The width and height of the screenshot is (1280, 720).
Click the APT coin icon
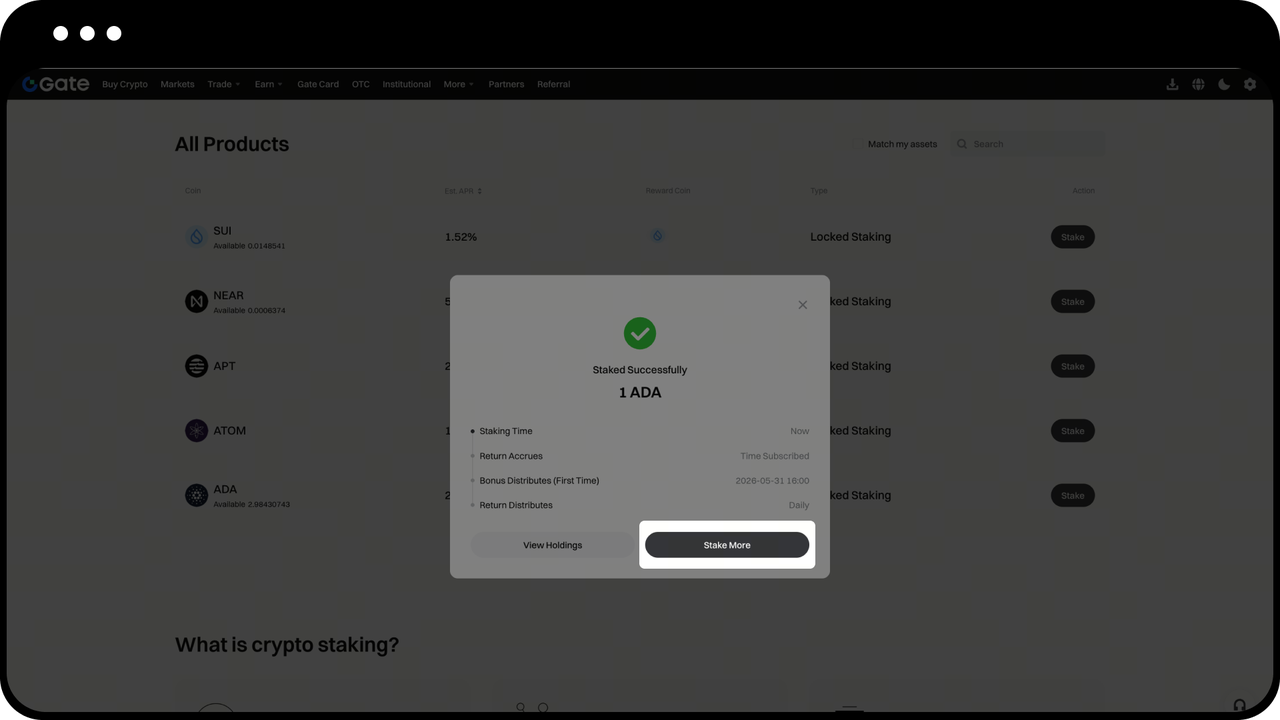[x=196, y=366]
